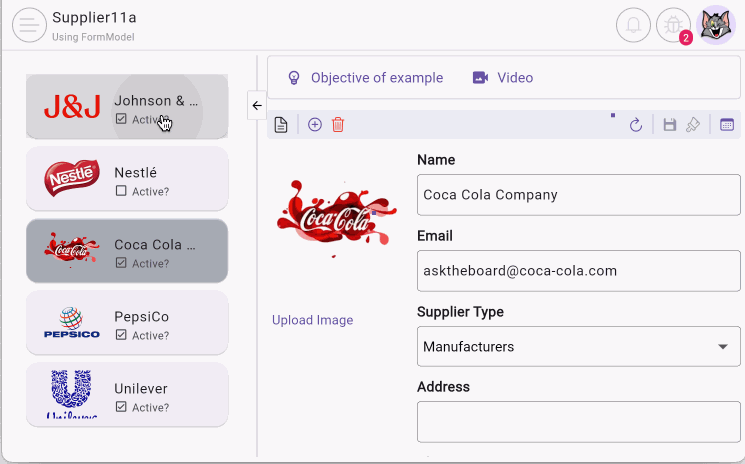Click the red delete trash icon
Screen dimensions: 745x464
pos(338,125)
